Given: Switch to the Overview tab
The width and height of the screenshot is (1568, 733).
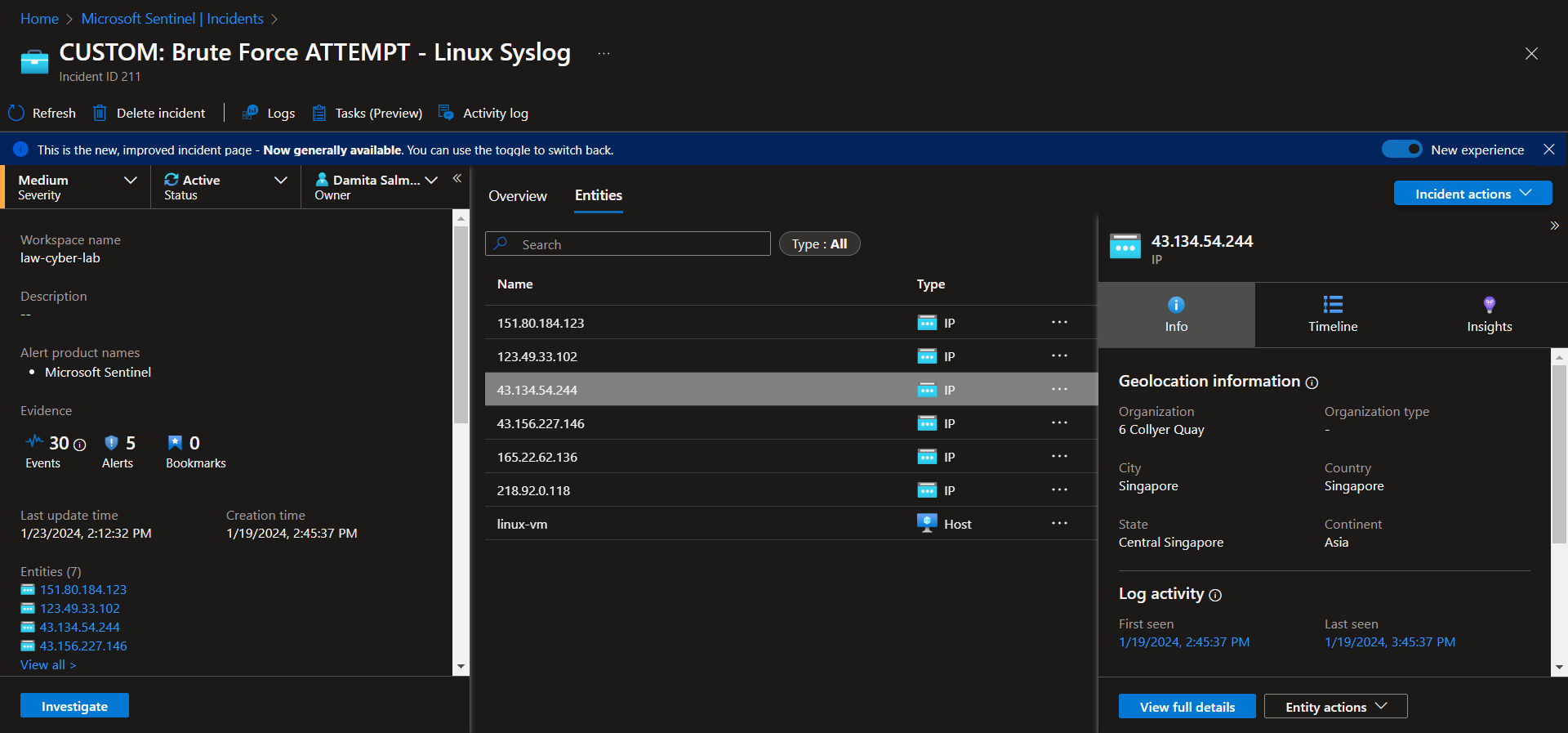Looking at the screenshot, I should [518, 196].
